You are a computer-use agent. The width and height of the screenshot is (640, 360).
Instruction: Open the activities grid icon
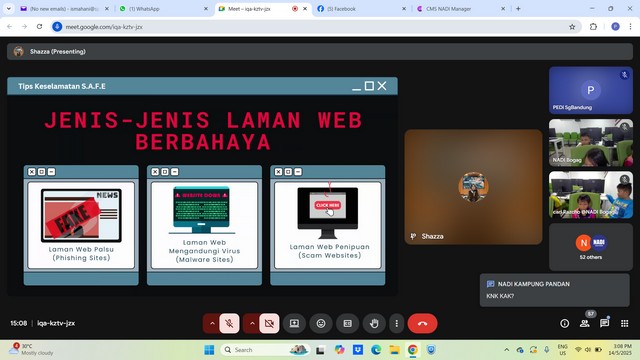click(x=624, y=323)
